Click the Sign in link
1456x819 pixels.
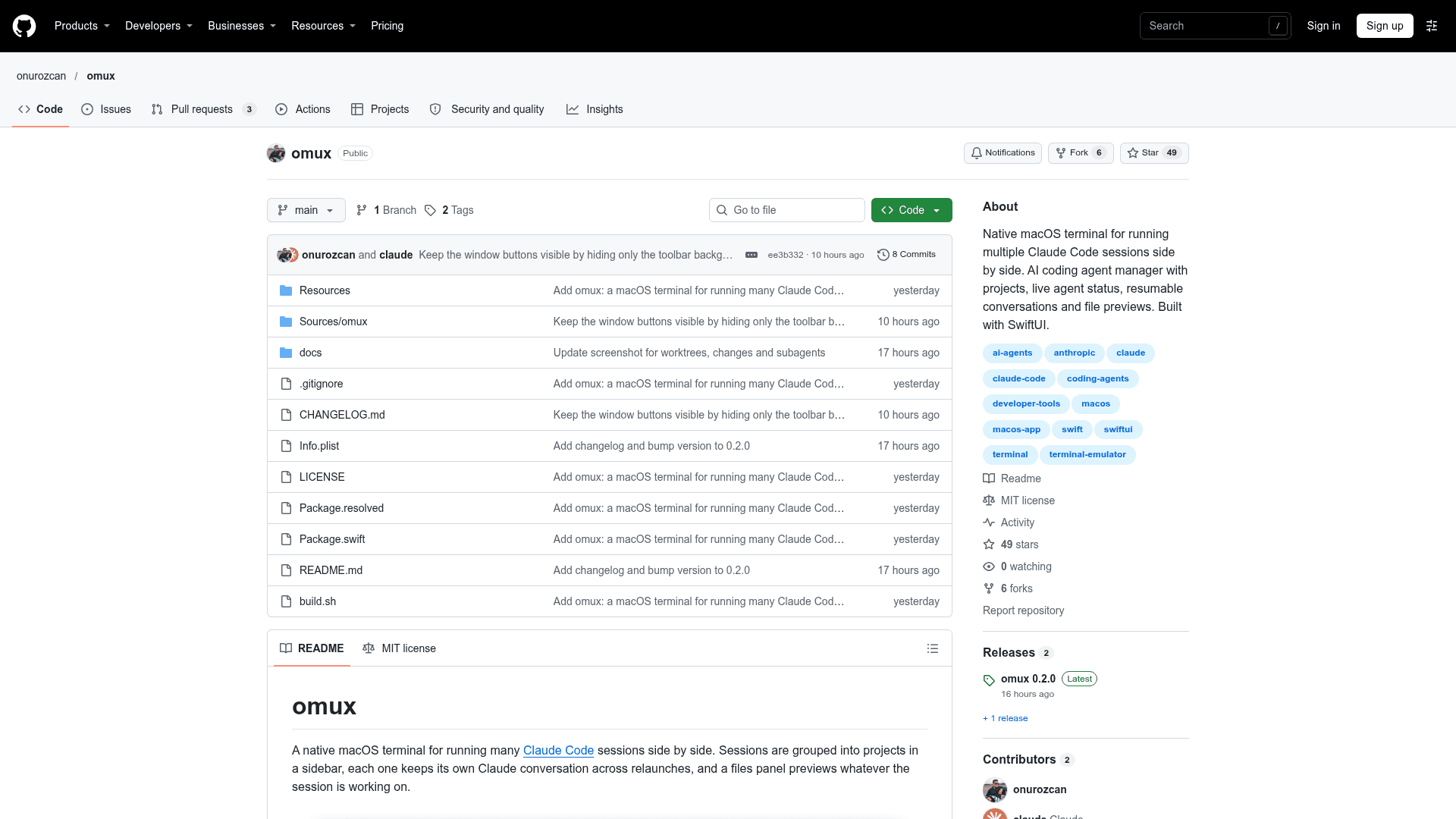[1323, 26]
